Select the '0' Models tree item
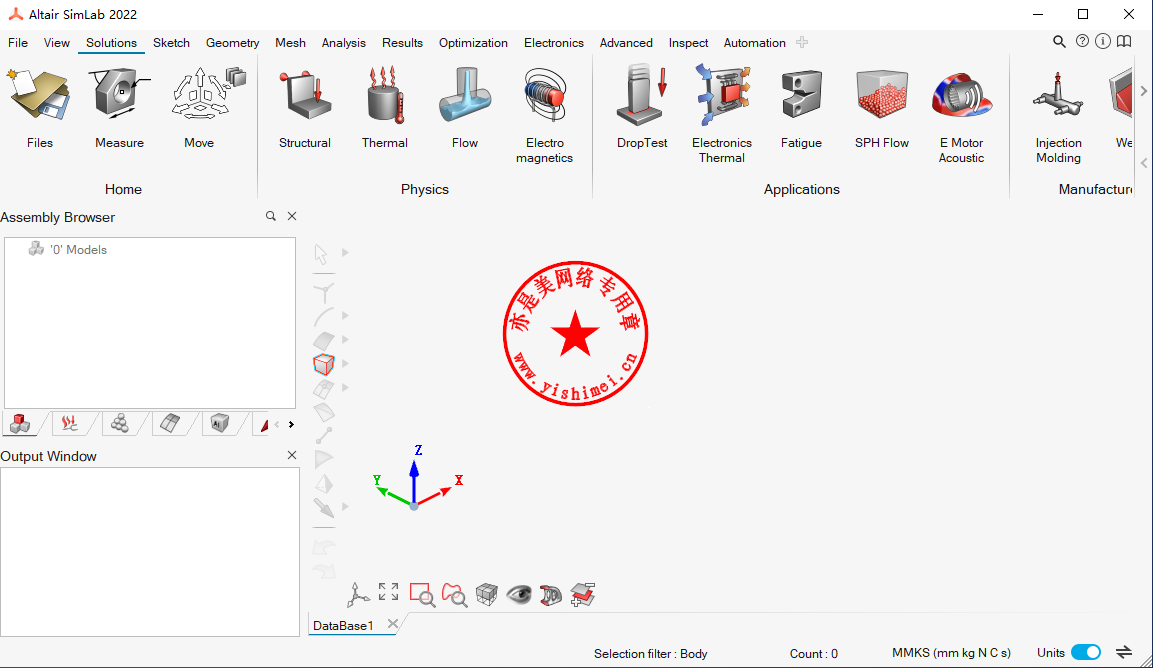 (x=68, y=249)
